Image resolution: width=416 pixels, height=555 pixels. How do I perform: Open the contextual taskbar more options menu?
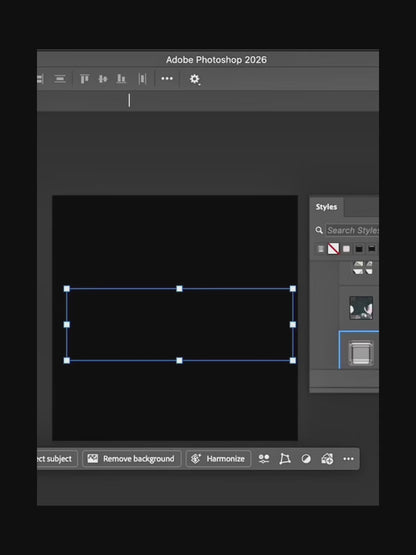[348, 459]
